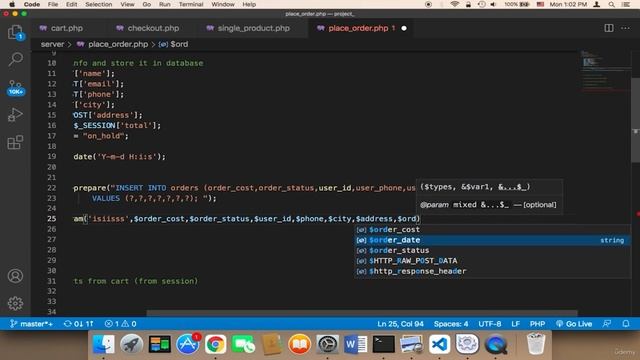Choose $order_date suggestion
The image size is (640, 360).
point(492,240)
